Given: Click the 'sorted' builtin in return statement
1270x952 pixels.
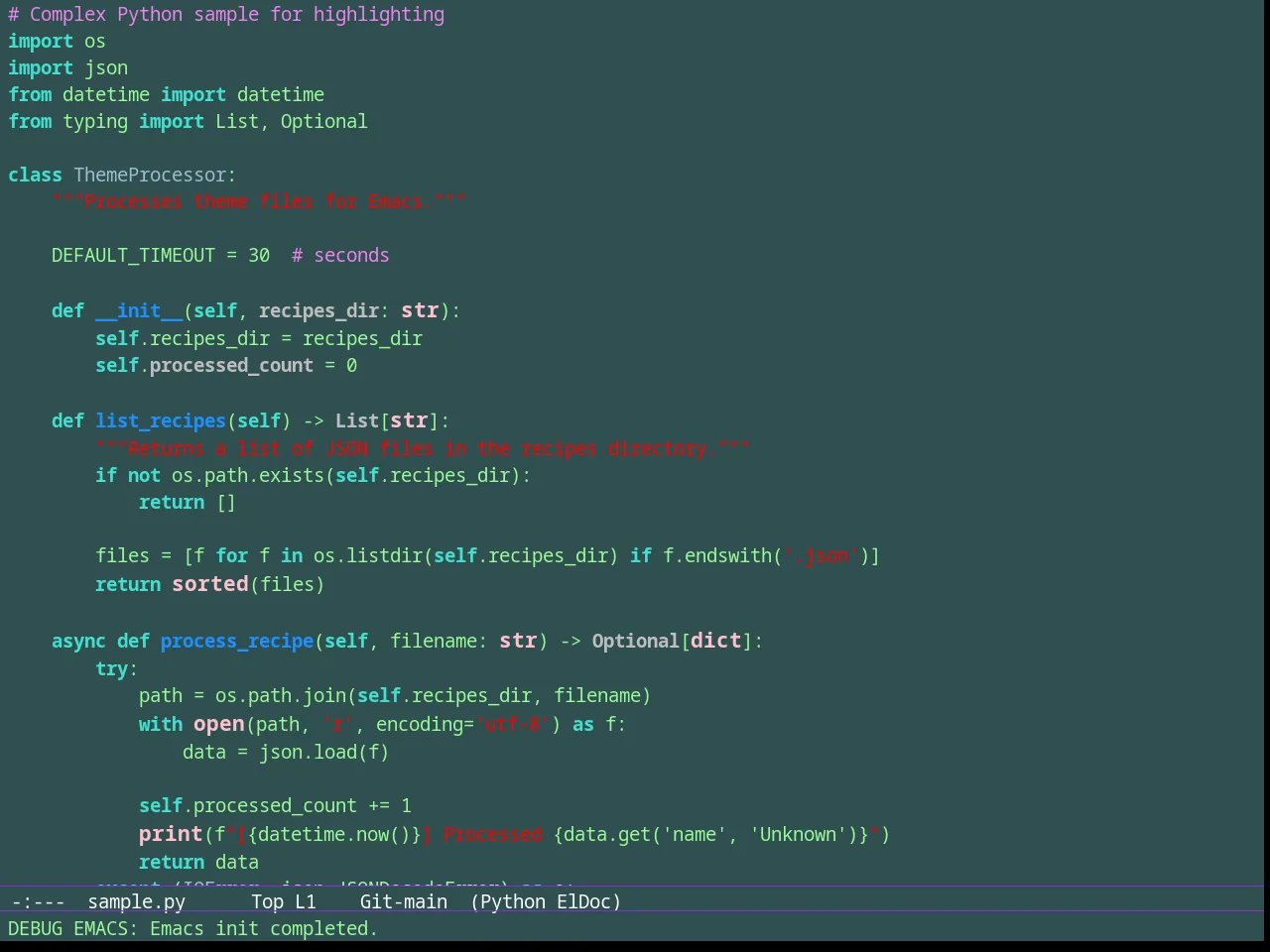Looking at the screenshot, I should [210, 583].
